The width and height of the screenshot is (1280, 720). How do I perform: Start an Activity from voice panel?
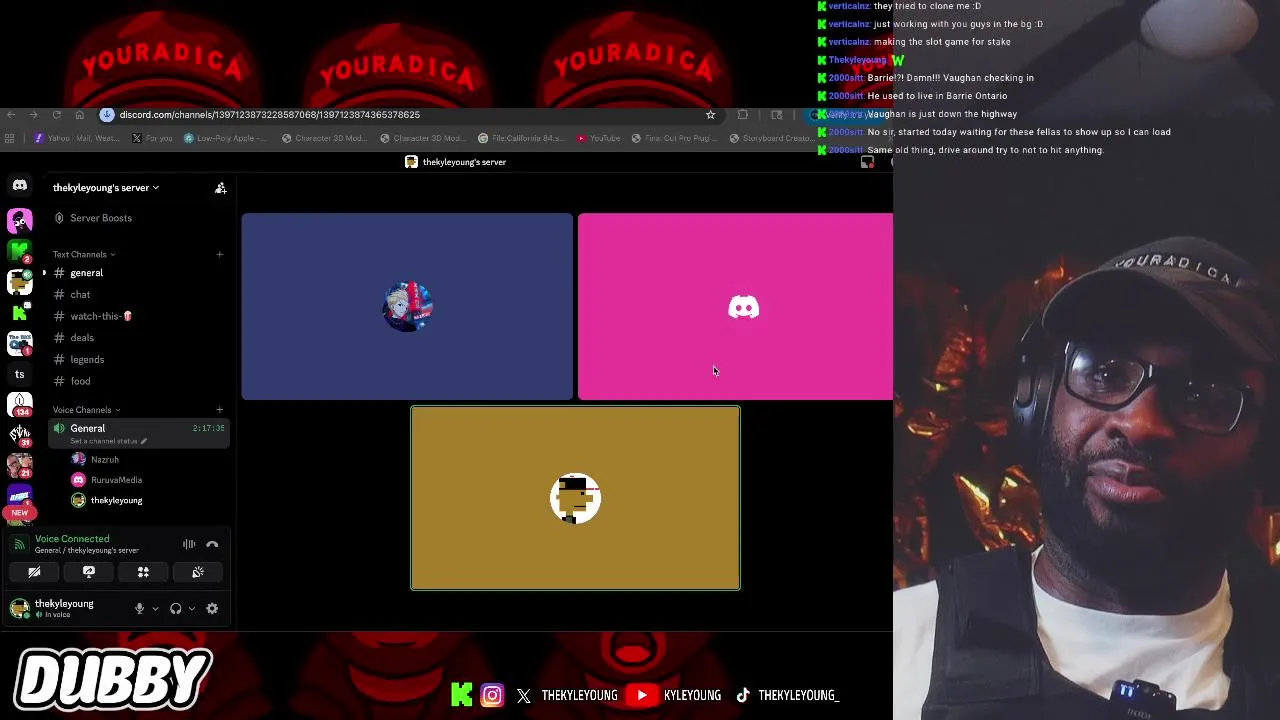pyautogui.click(x=143, y=572)
